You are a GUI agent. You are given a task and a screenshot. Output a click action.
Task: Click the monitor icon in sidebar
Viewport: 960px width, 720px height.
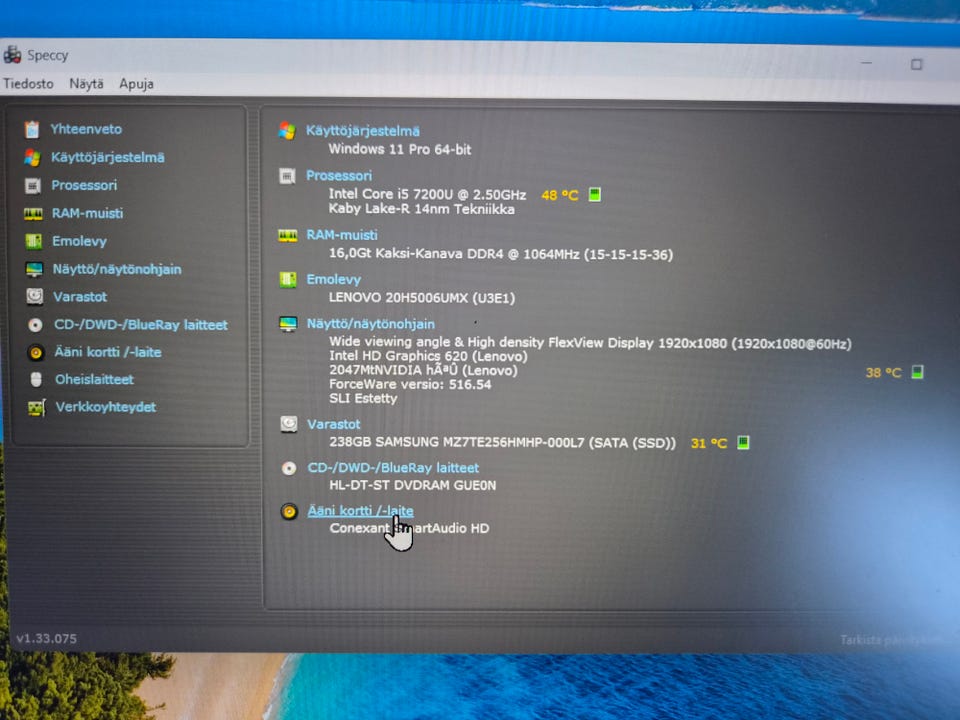pyautogui.click(x=34, y=269)
